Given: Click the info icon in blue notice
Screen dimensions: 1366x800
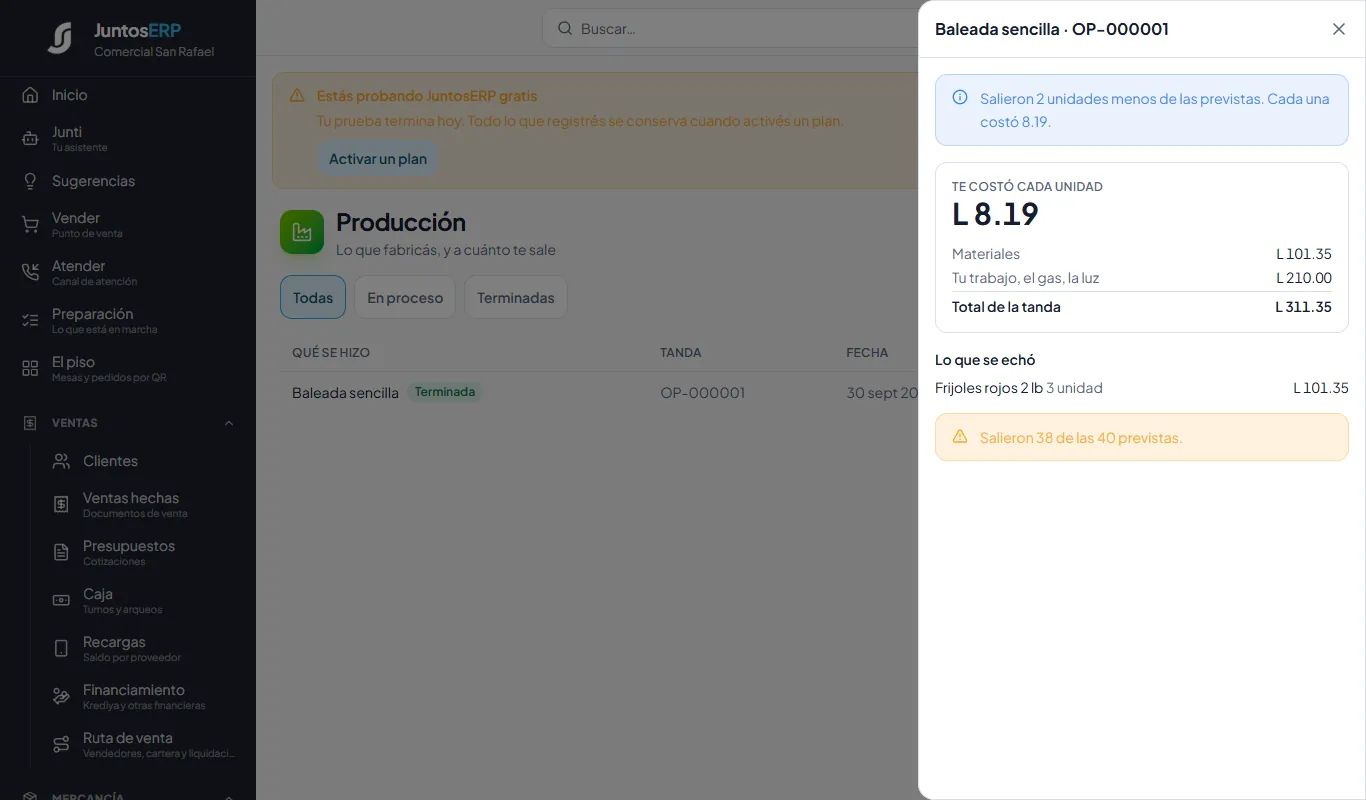Looking at the screenshot, I should (960, 97).
